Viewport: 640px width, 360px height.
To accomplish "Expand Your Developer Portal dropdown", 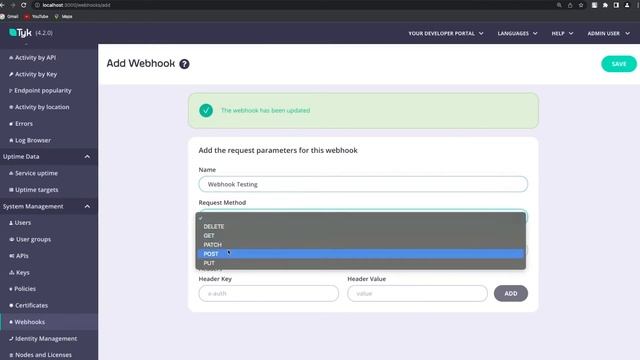I will pos(446,33).
